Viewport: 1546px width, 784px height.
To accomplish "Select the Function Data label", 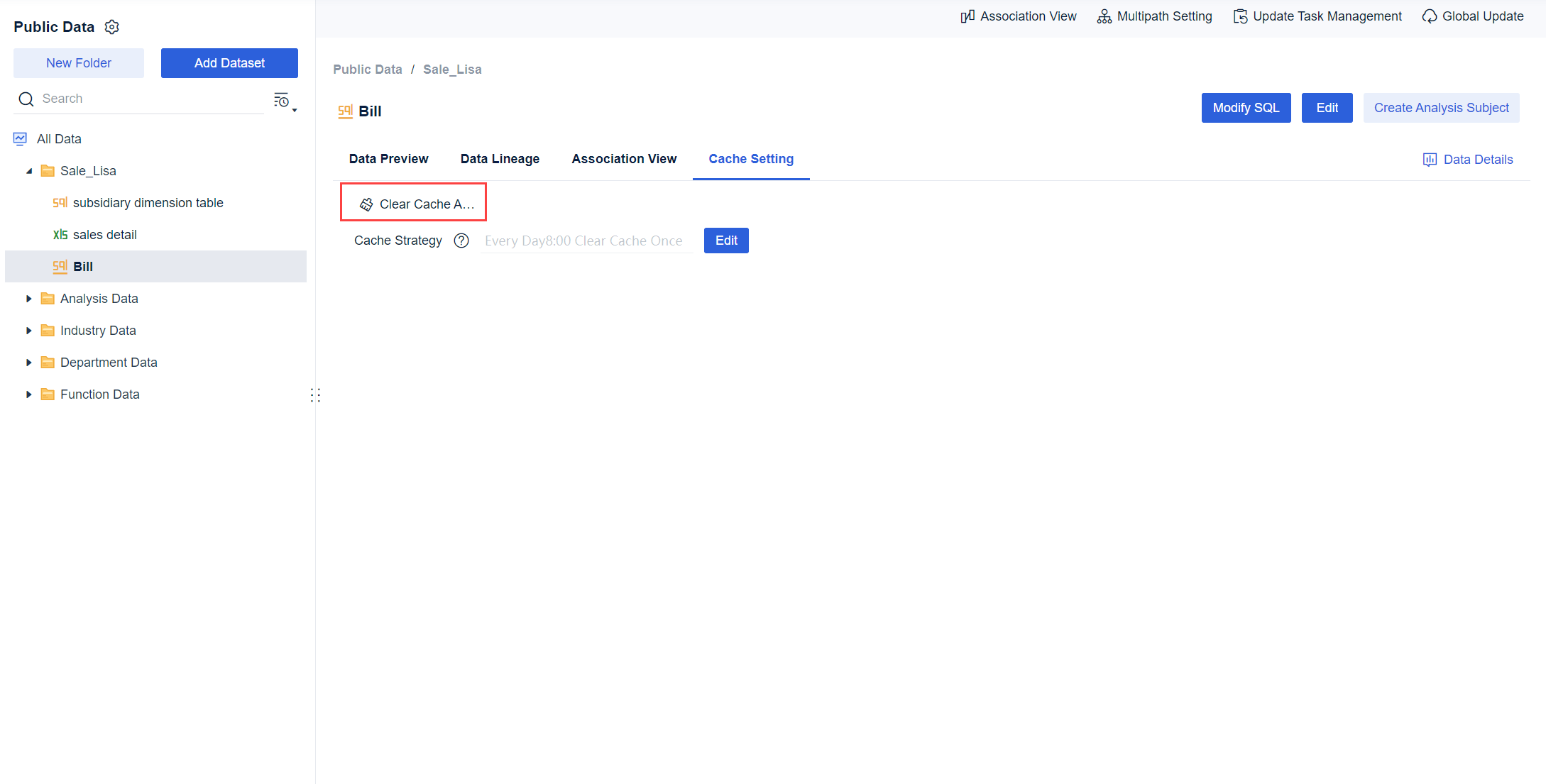I will (x=100, y=394).
